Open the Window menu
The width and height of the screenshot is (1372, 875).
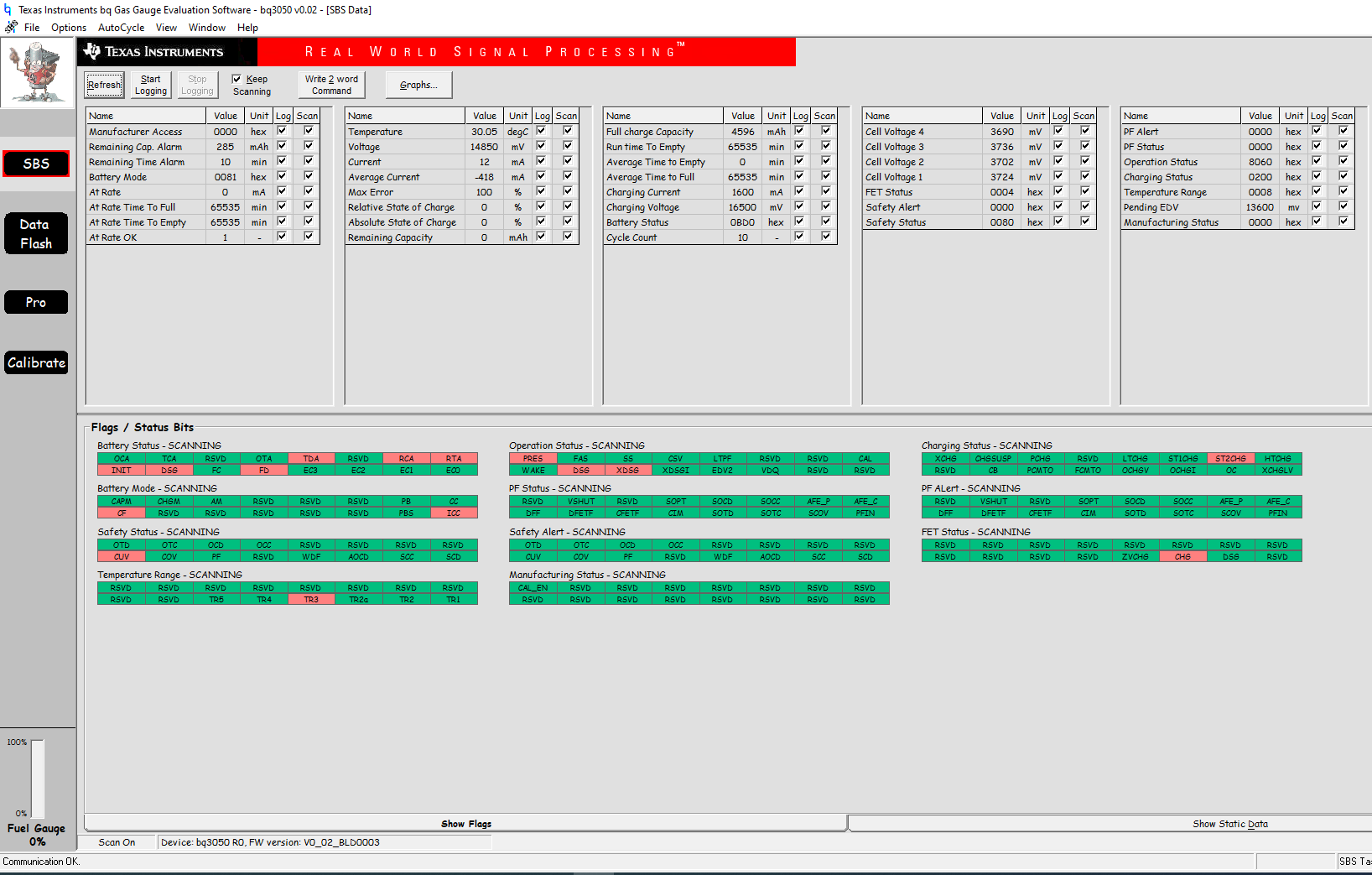(207, 28)
